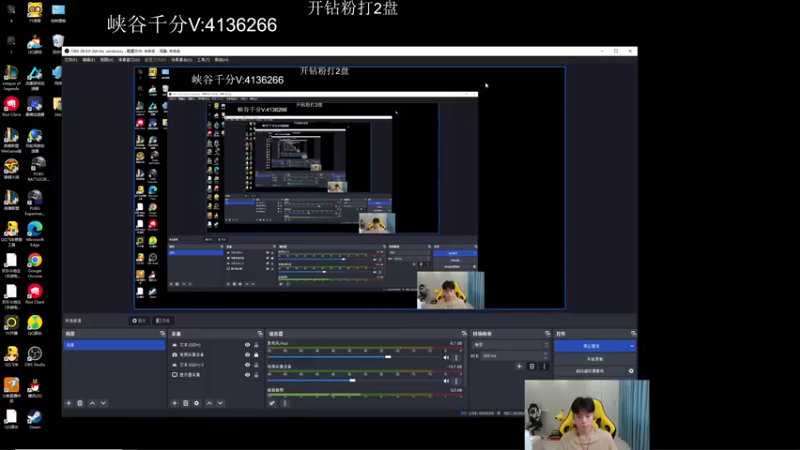Open dropdown arrow on the blue 停止推流 button
This screenshot has width=800, height=450.
click(632, 346)
